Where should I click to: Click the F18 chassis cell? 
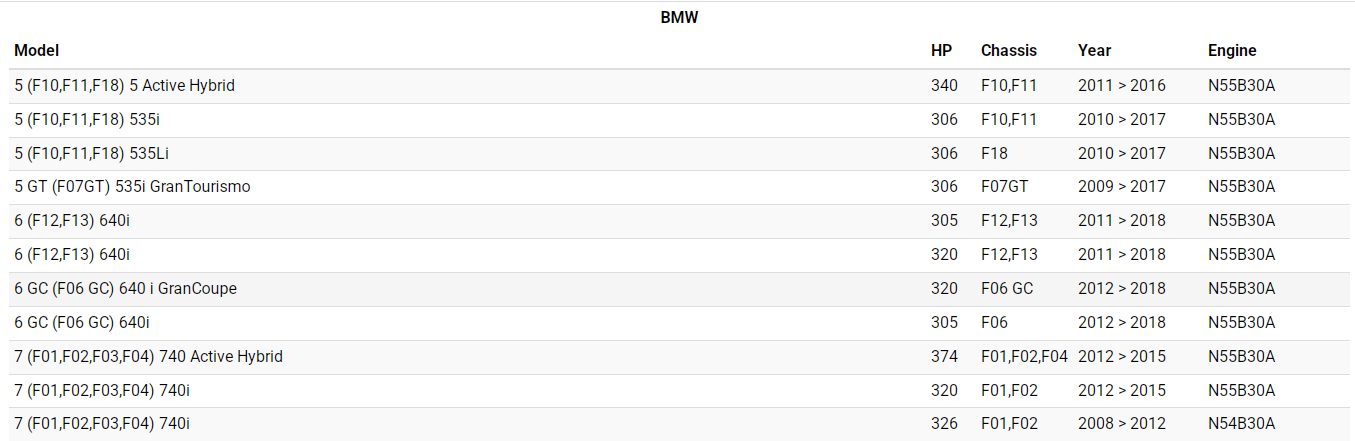(994, 153)
